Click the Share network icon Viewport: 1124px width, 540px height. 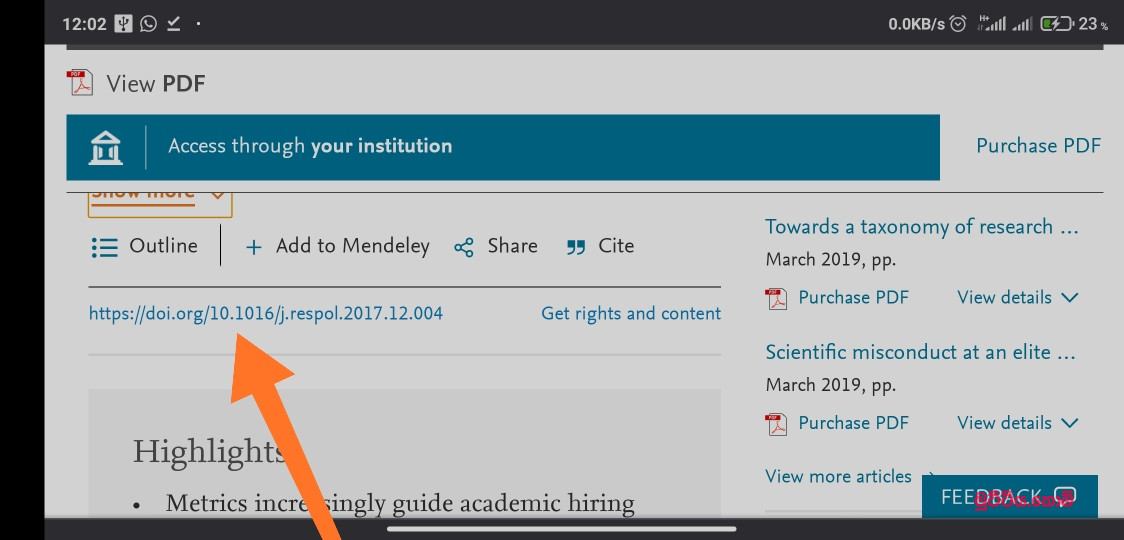pos(465,248)
